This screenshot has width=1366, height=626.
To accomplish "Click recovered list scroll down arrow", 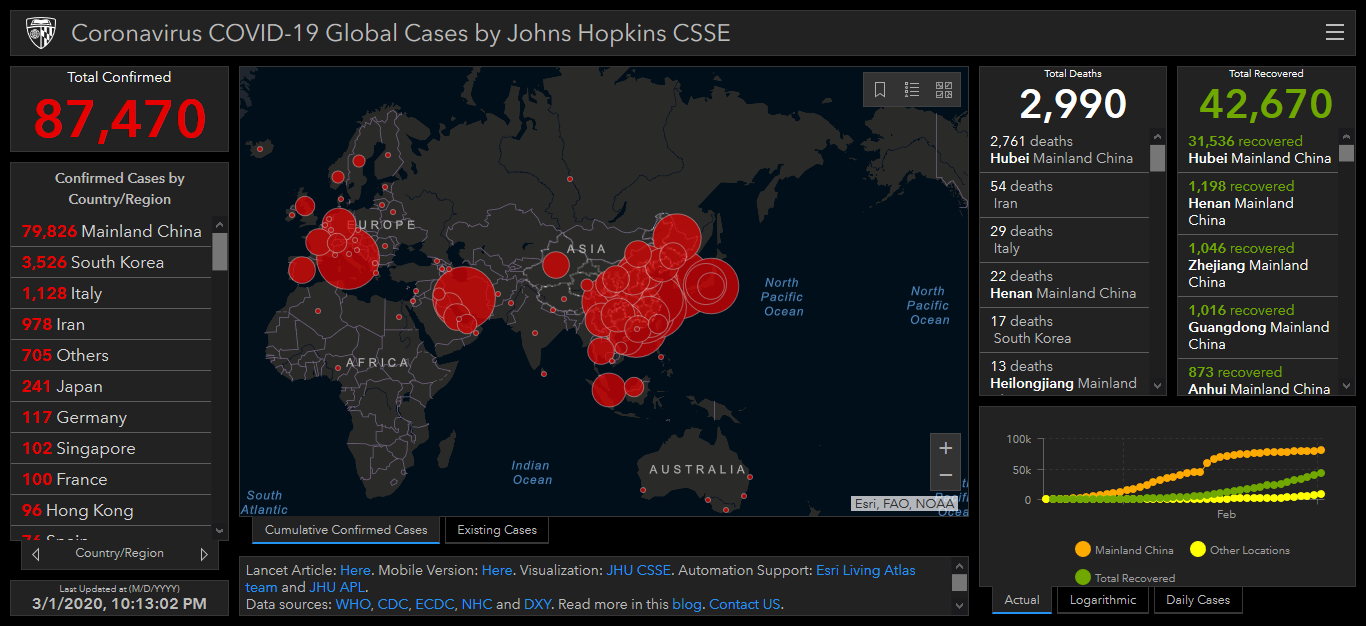I will click(x=1347, y=386).
